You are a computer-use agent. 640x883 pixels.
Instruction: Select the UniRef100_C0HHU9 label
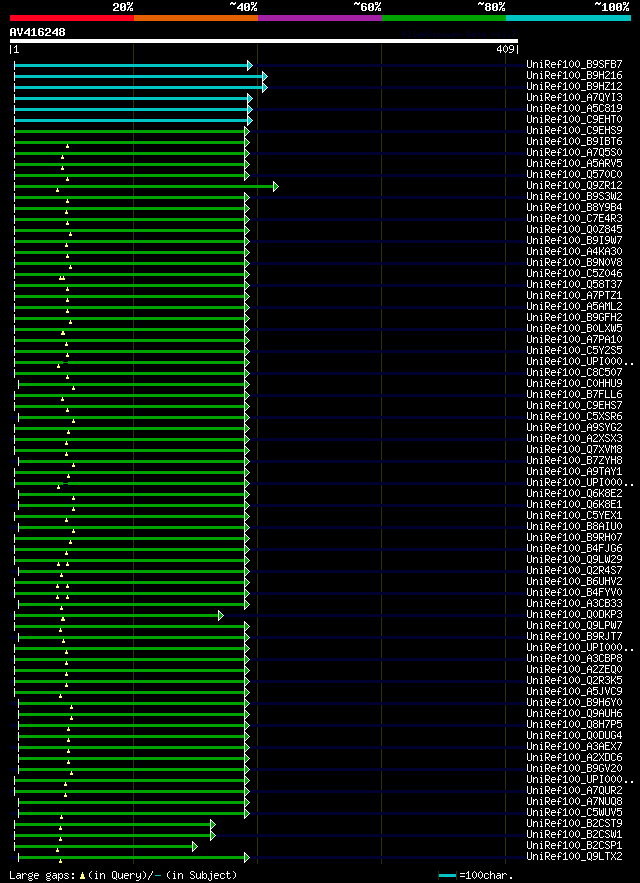[574, 383]
